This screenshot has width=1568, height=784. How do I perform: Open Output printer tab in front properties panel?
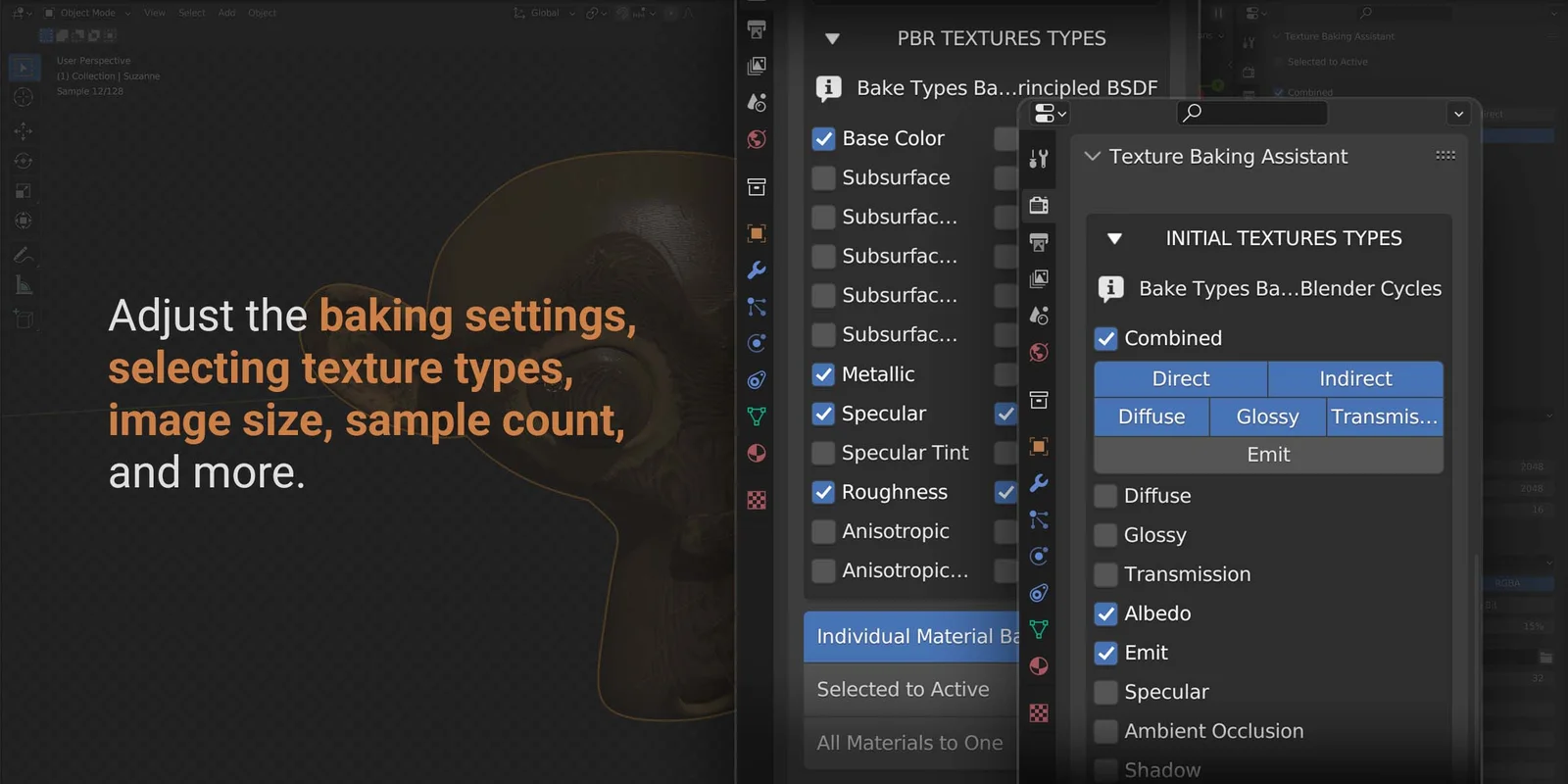1039,242
